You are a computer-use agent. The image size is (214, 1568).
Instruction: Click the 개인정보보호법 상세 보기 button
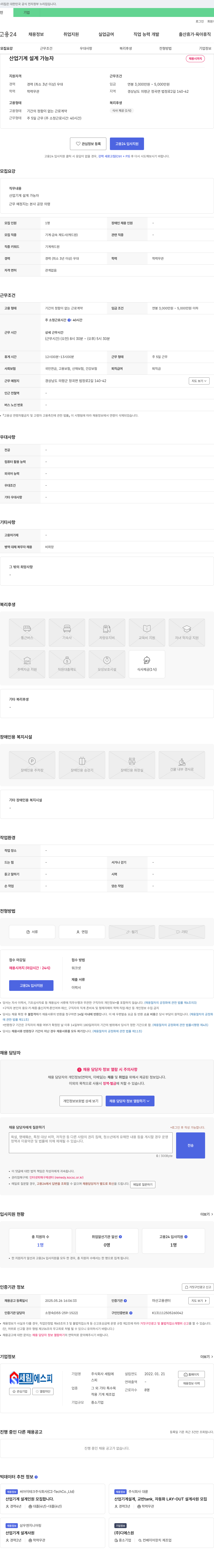(81, 1101)
